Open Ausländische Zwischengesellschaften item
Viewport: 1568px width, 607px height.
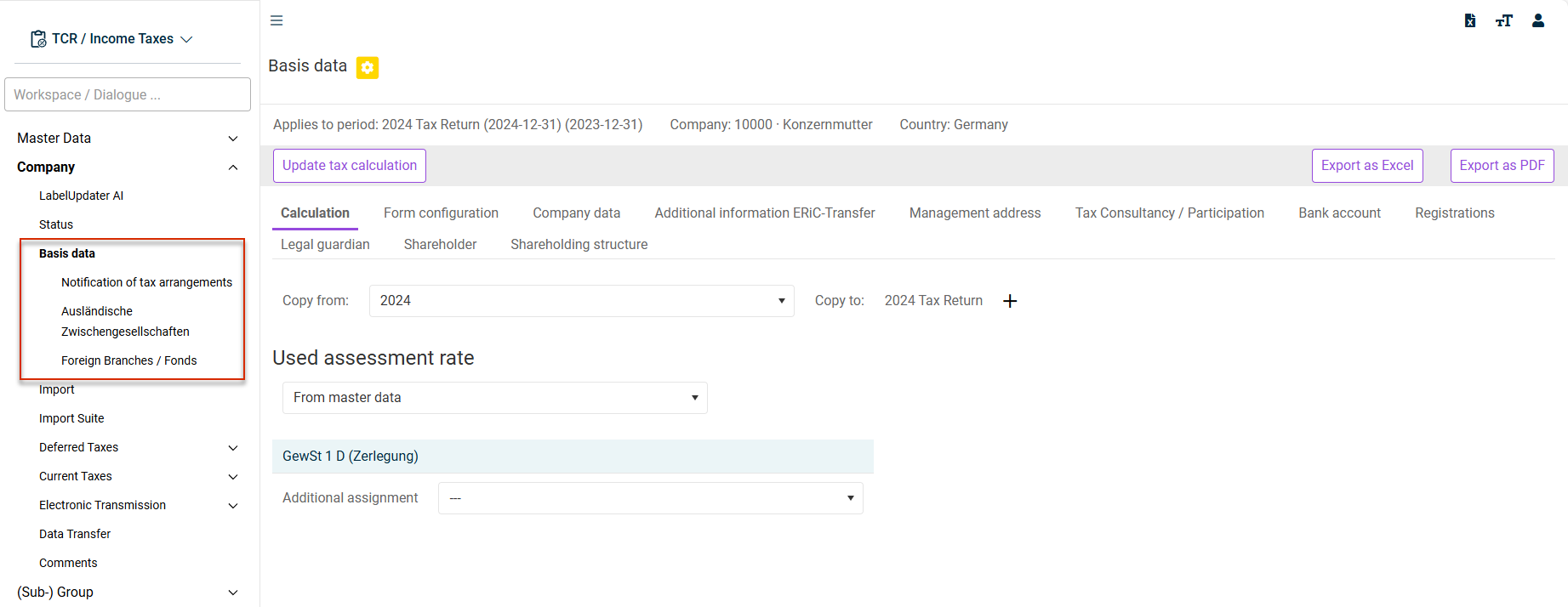click(125, 321)
